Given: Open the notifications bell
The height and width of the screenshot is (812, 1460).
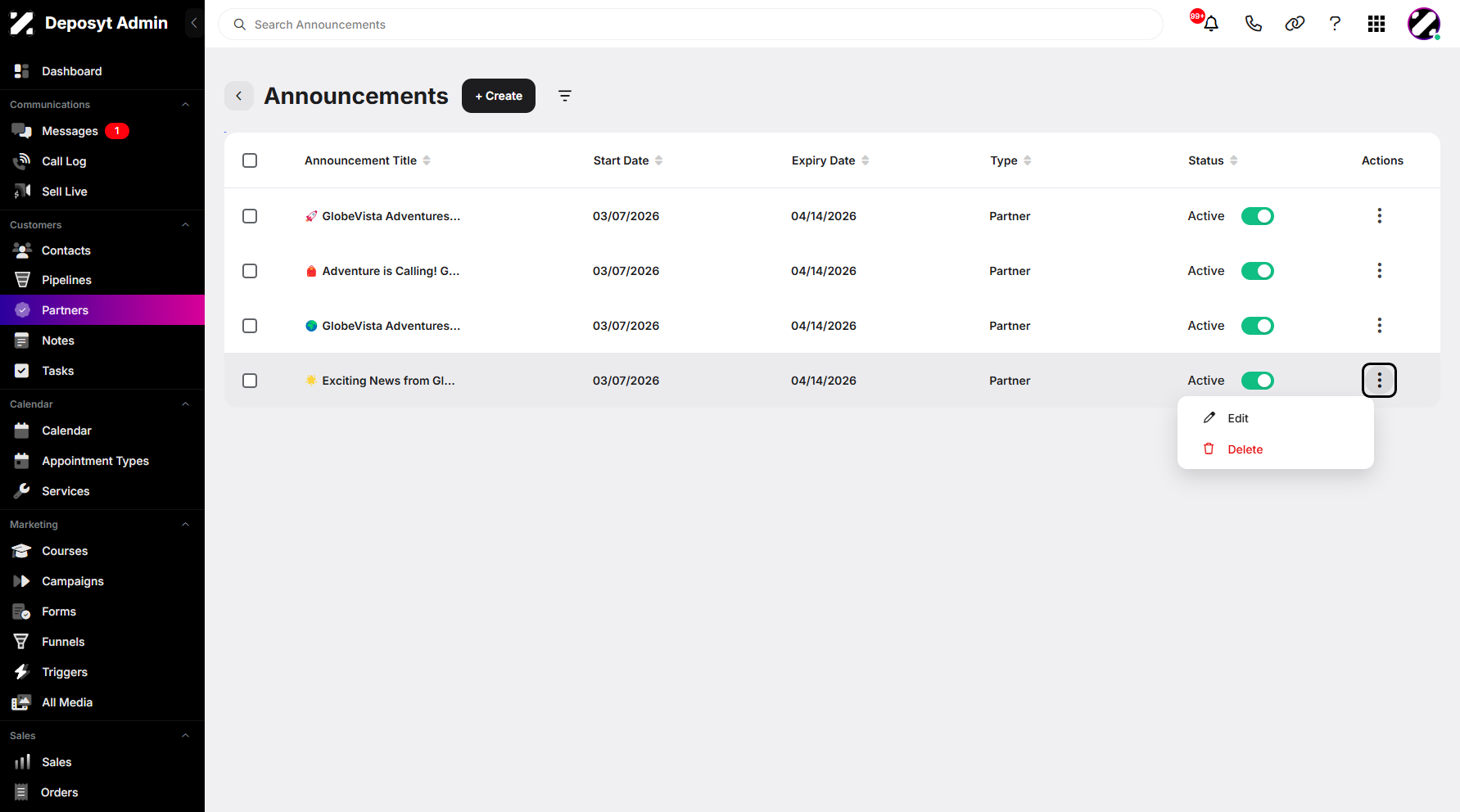Looking at the screenshot, I should [x=1211, y=24].
